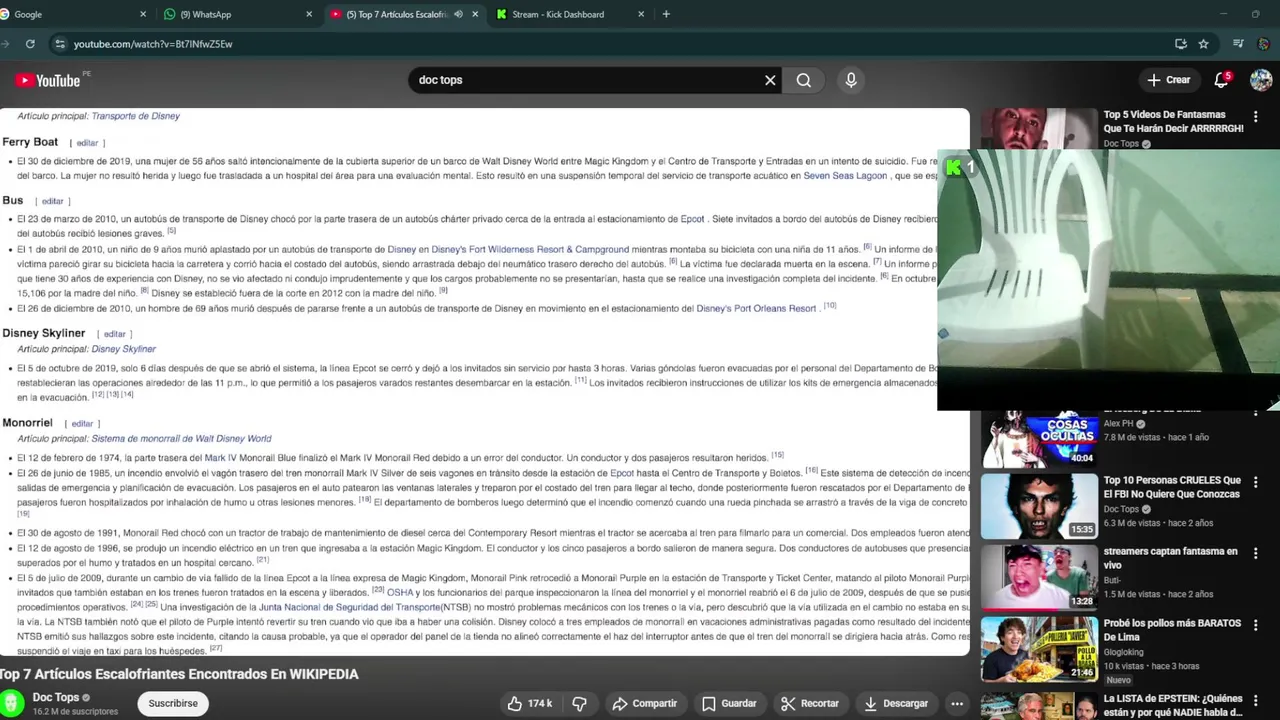The width and height of the screenshot is (1280, 720).
Task: Click the 'Ferry Boat' heading in video
Action: coord(30,142)
